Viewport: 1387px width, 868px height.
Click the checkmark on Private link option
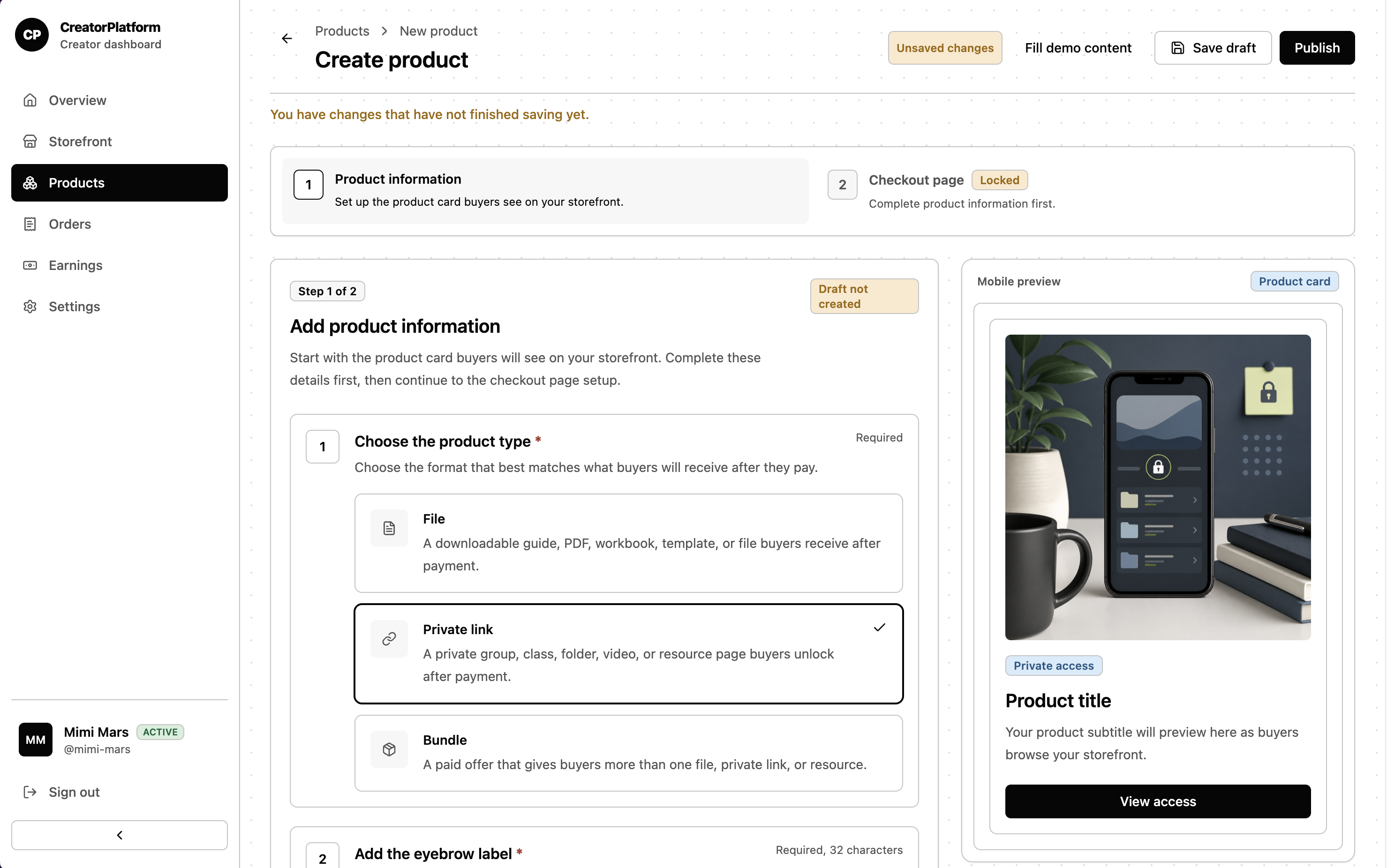pyautogui.click(x=879, y=628)
